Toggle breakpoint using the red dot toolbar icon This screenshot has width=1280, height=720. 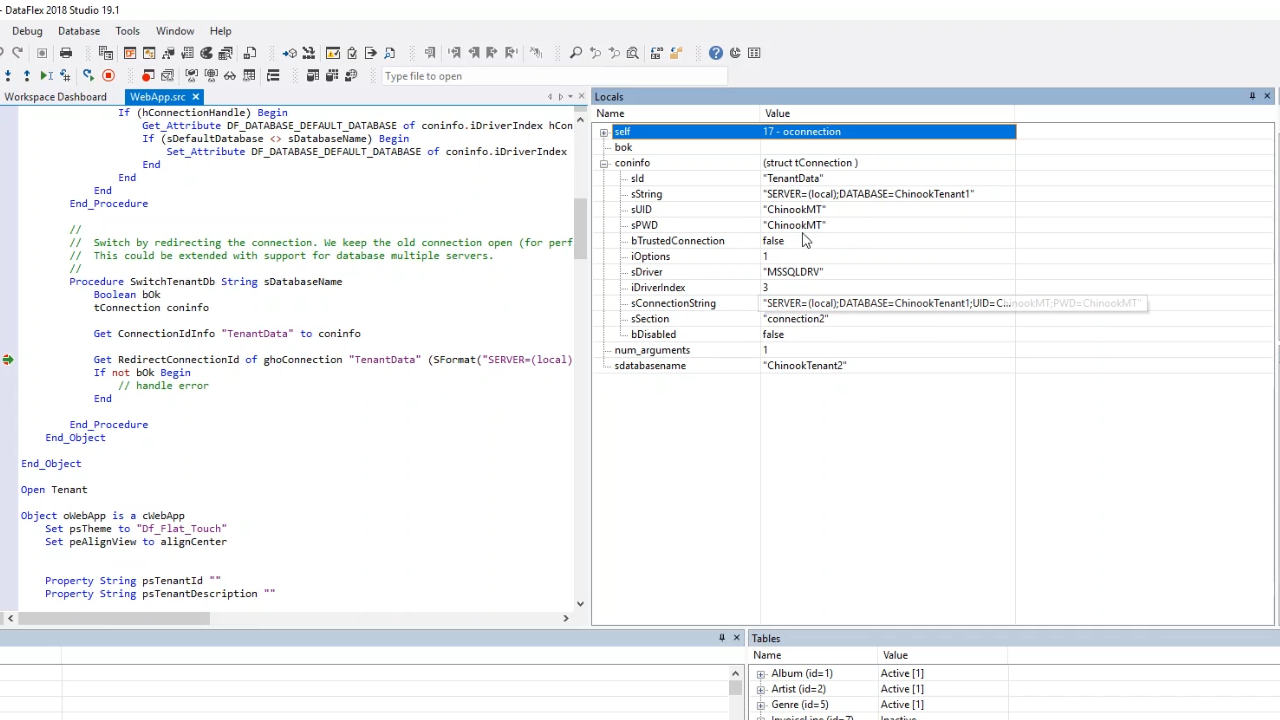pos(147,76)
